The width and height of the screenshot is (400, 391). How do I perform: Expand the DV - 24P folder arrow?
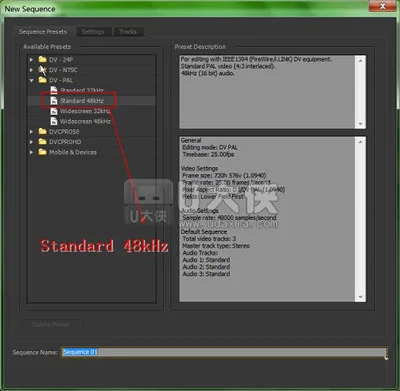click(x=31, y=60)
